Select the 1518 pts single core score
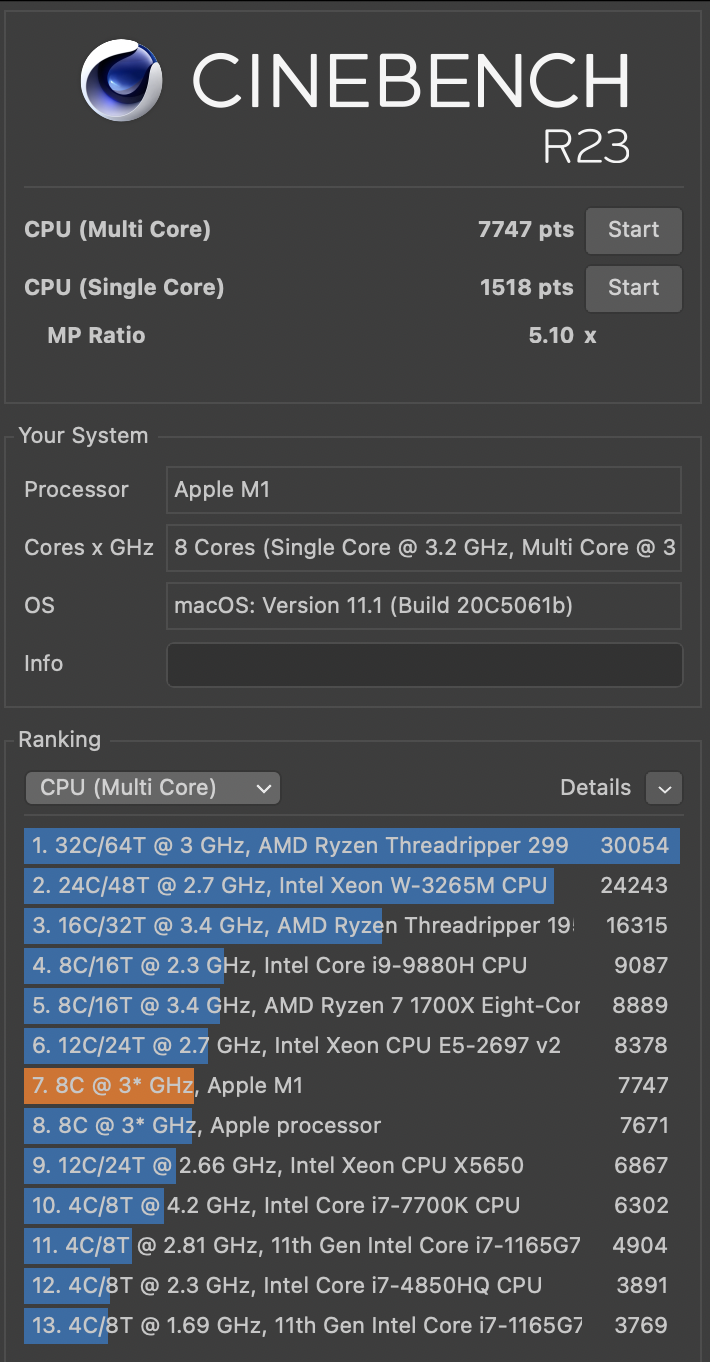Viewport: 710px width, 1362px height. 526,288
